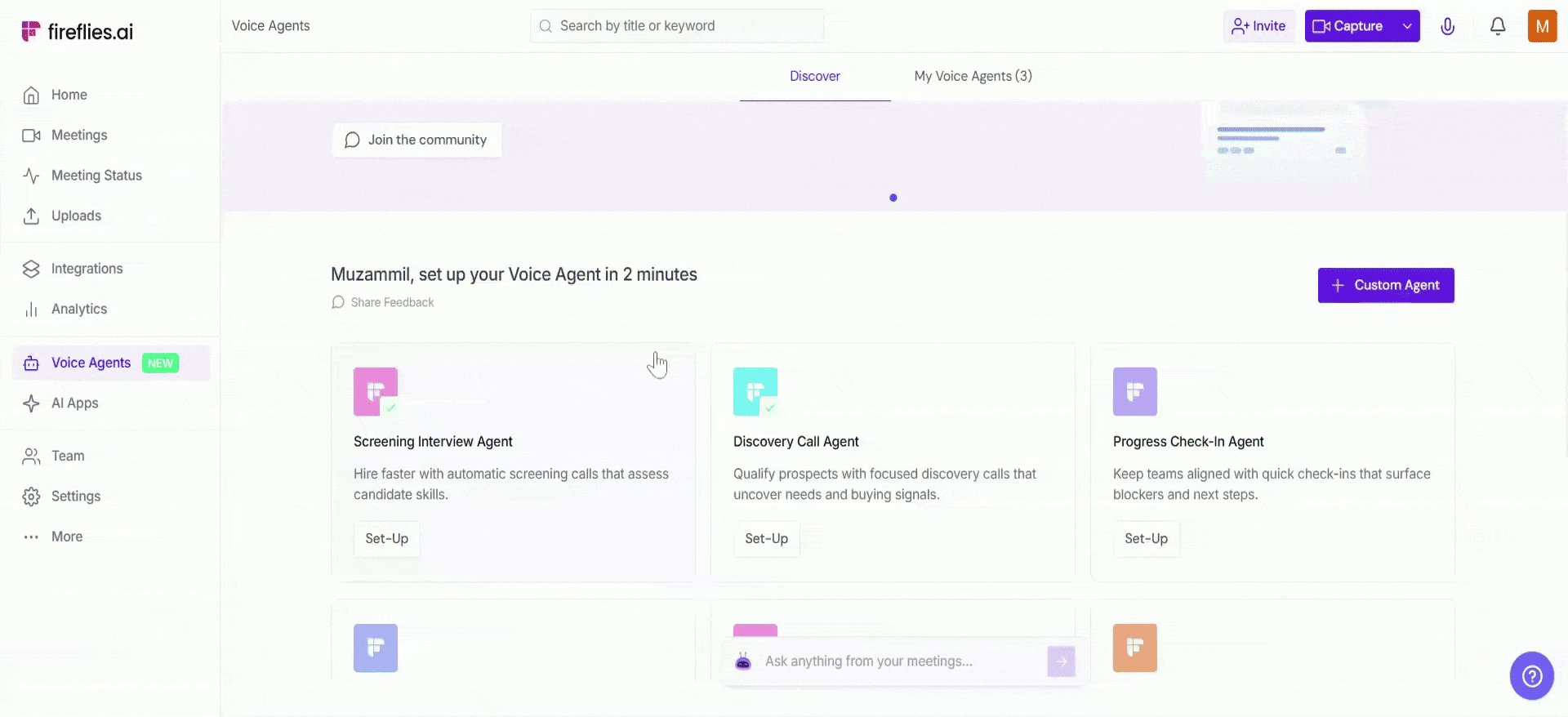Select Voice Agents sidebar item
1568x717 pixels.
tap(111, 363)
